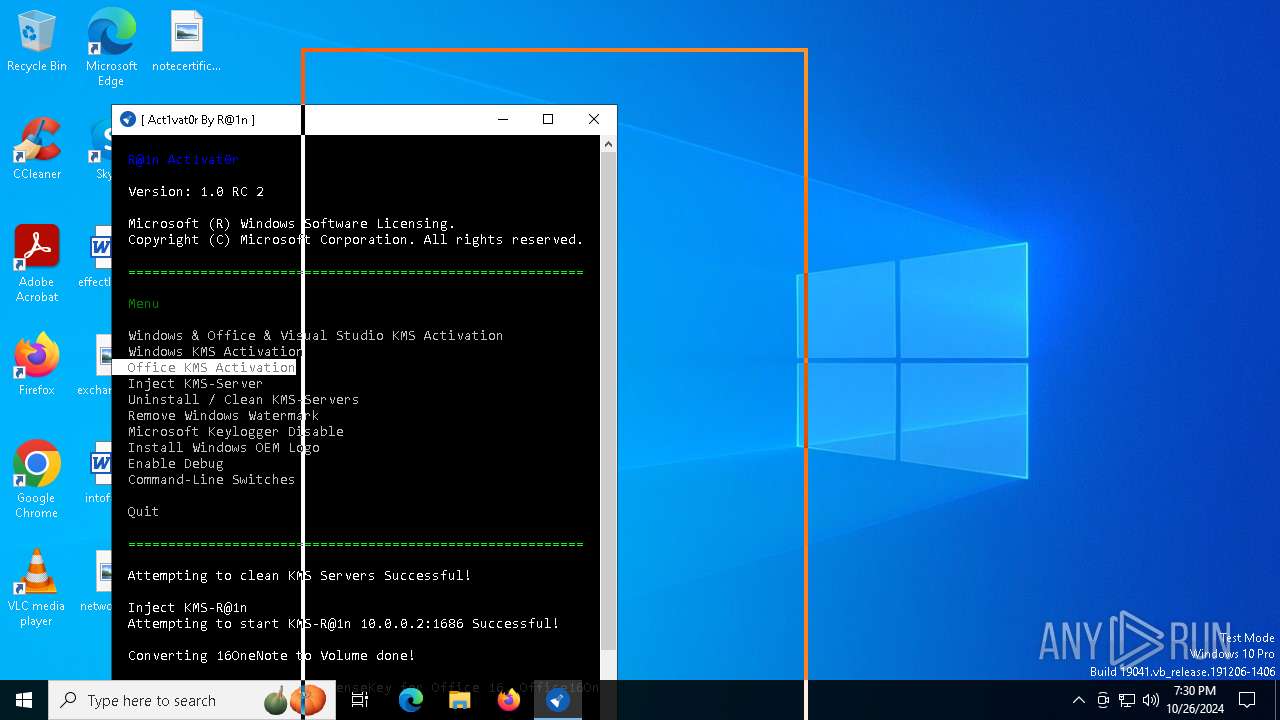Select Microsoft Keylogger Disable entry
Image resolution: width=1280 pixels, height=720 pixels.
235,431
